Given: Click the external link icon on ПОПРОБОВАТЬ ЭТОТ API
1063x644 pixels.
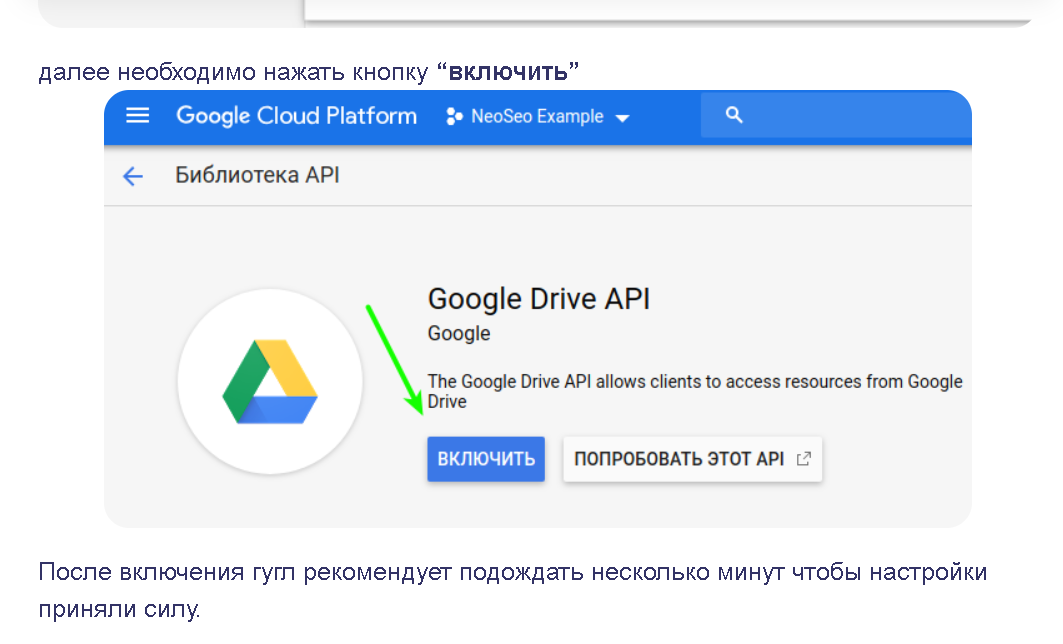Looking at the screenshot, I should 803,459.
